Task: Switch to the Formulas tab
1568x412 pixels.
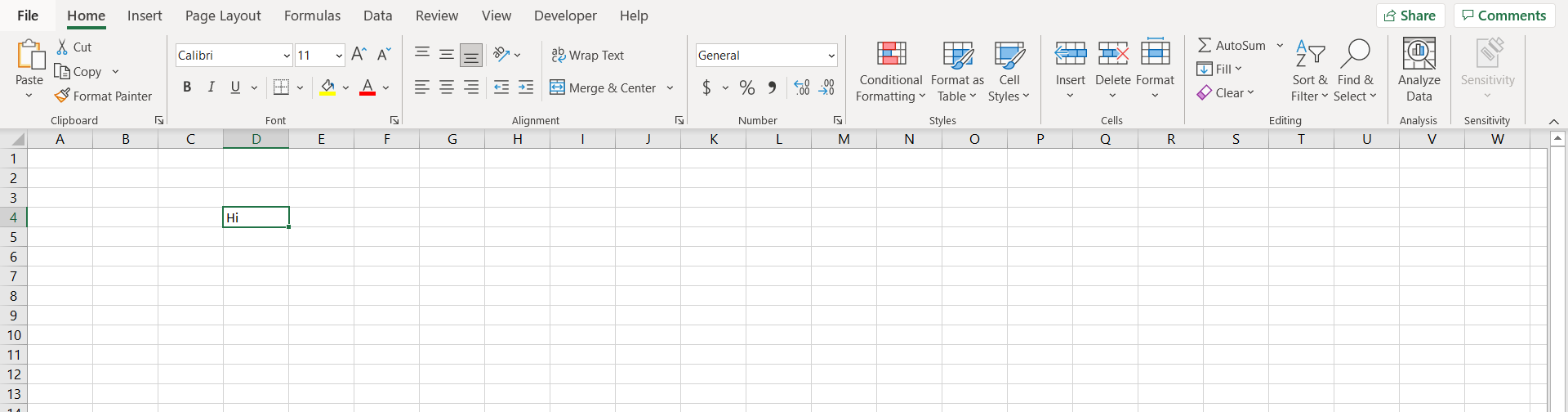Action: tap(312, 16)
